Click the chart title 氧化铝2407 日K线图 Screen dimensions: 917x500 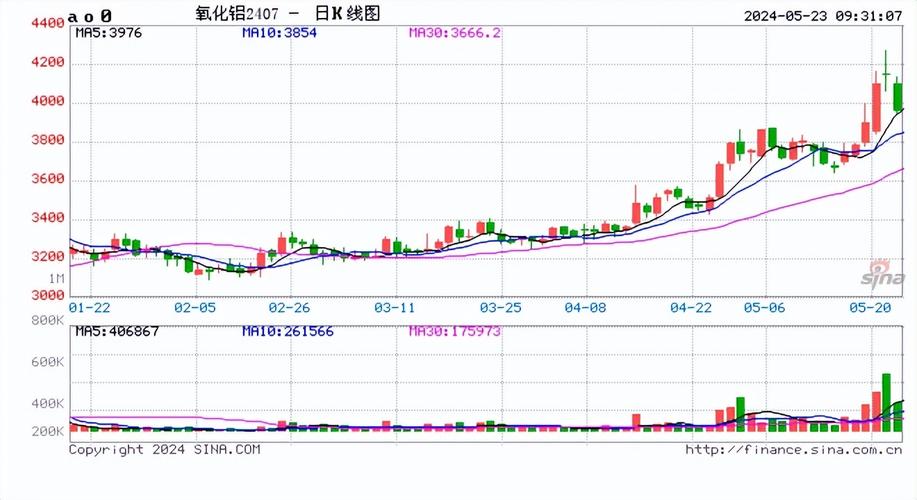[x=288, y=13]
